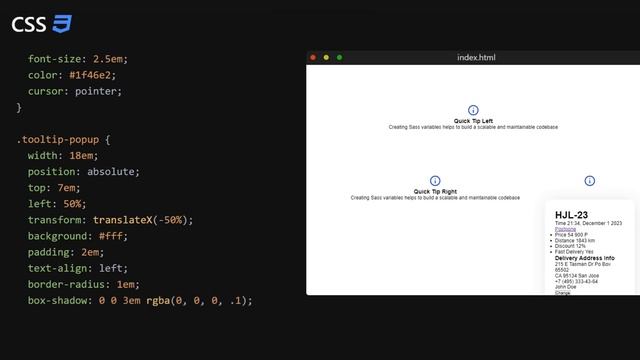The height and width of the screenshot is (360, 640).
Task: Click the blue CSS3 shield logo
Action: click(62, 24)
